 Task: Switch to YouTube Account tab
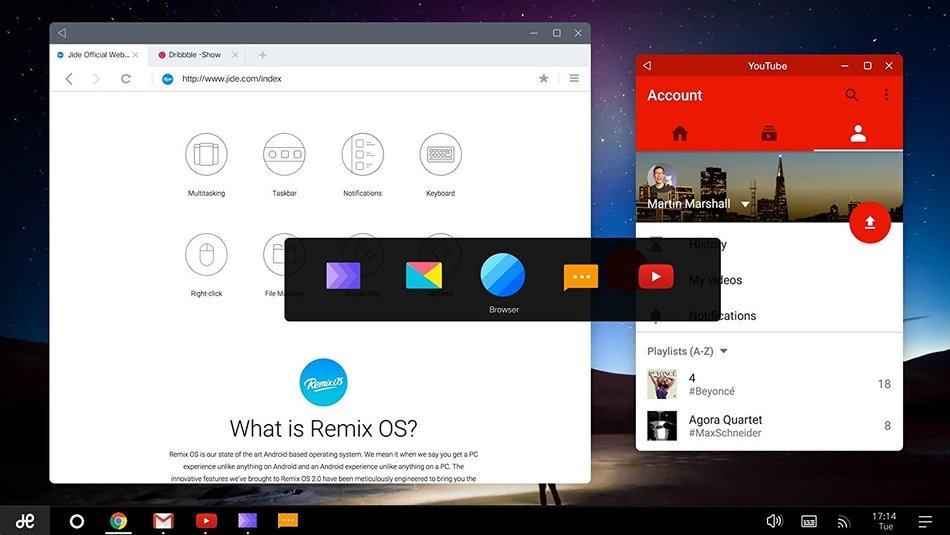(858, 133)
